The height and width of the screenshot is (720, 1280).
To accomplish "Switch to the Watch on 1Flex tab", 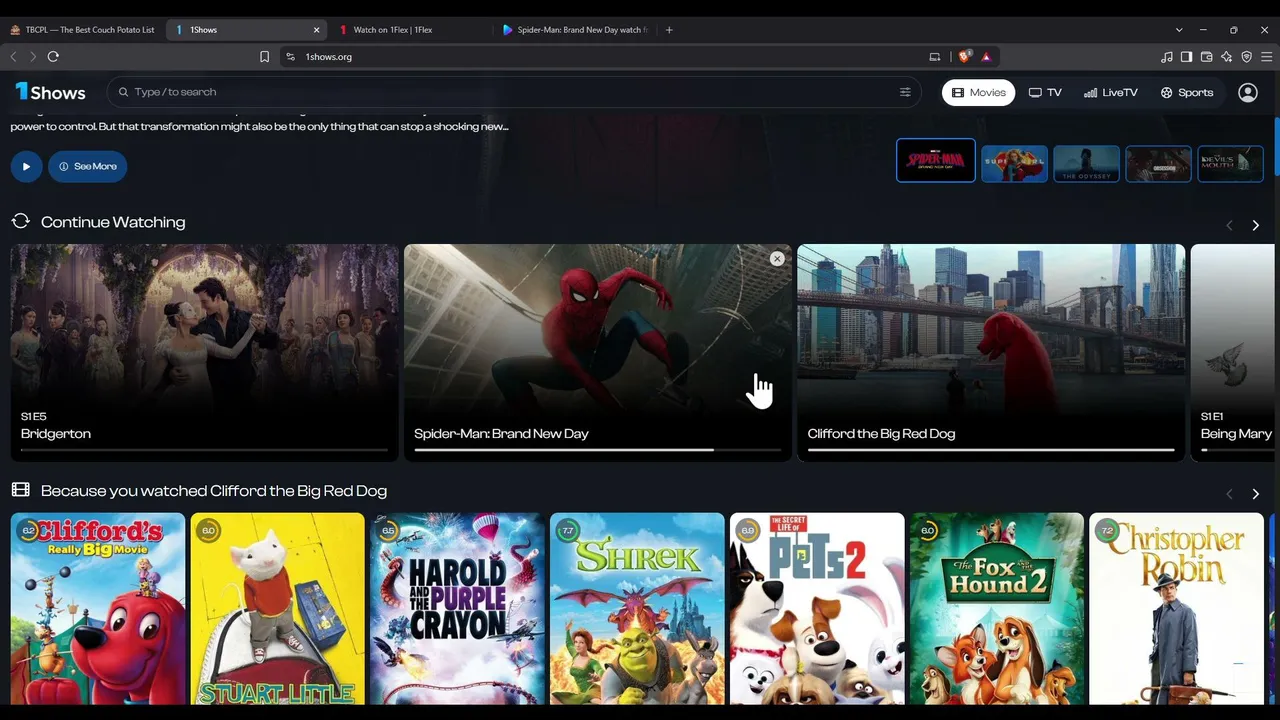I will point(410,30).
